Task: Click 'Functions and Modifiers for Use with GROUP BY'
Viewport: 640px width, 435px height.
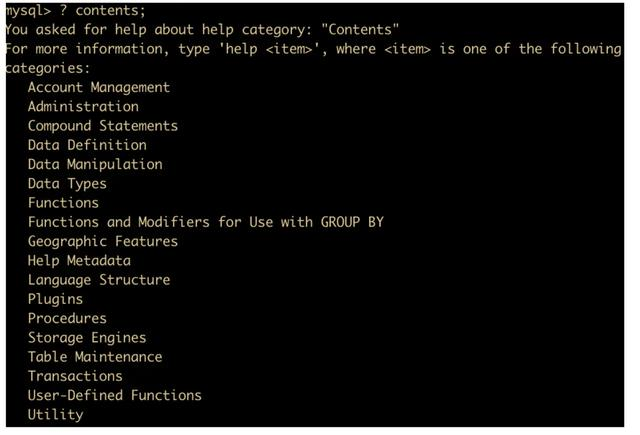Action: [206, 222]
